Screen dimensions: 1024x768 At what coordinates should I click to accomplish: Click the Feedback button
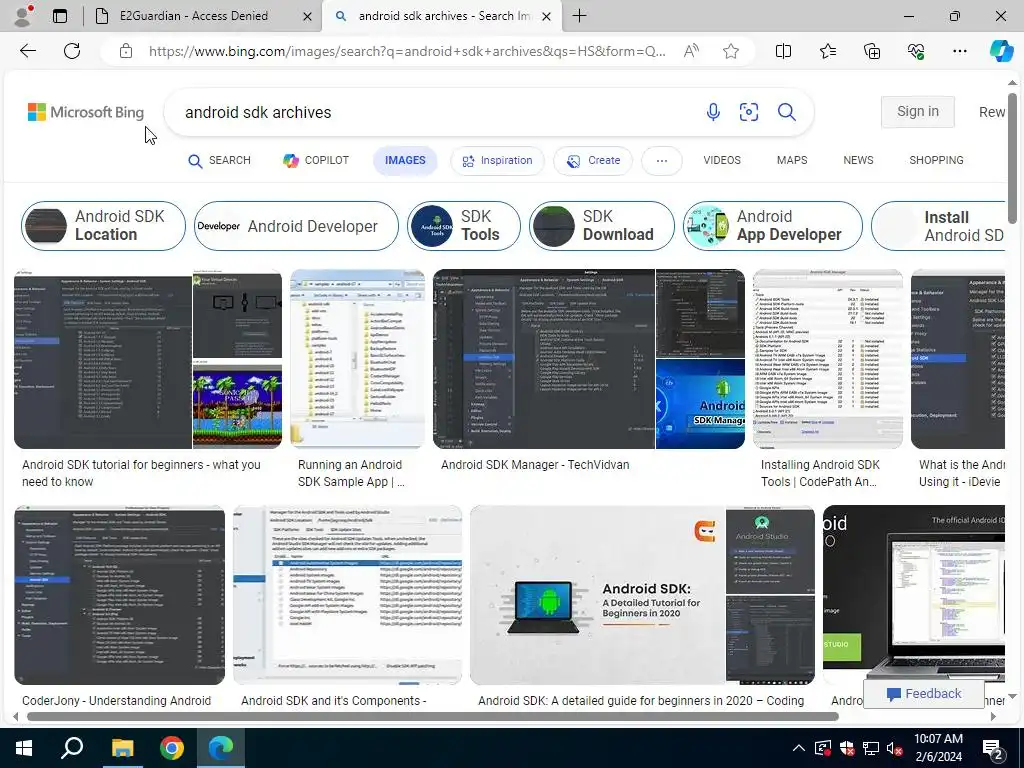pos(923,694)
